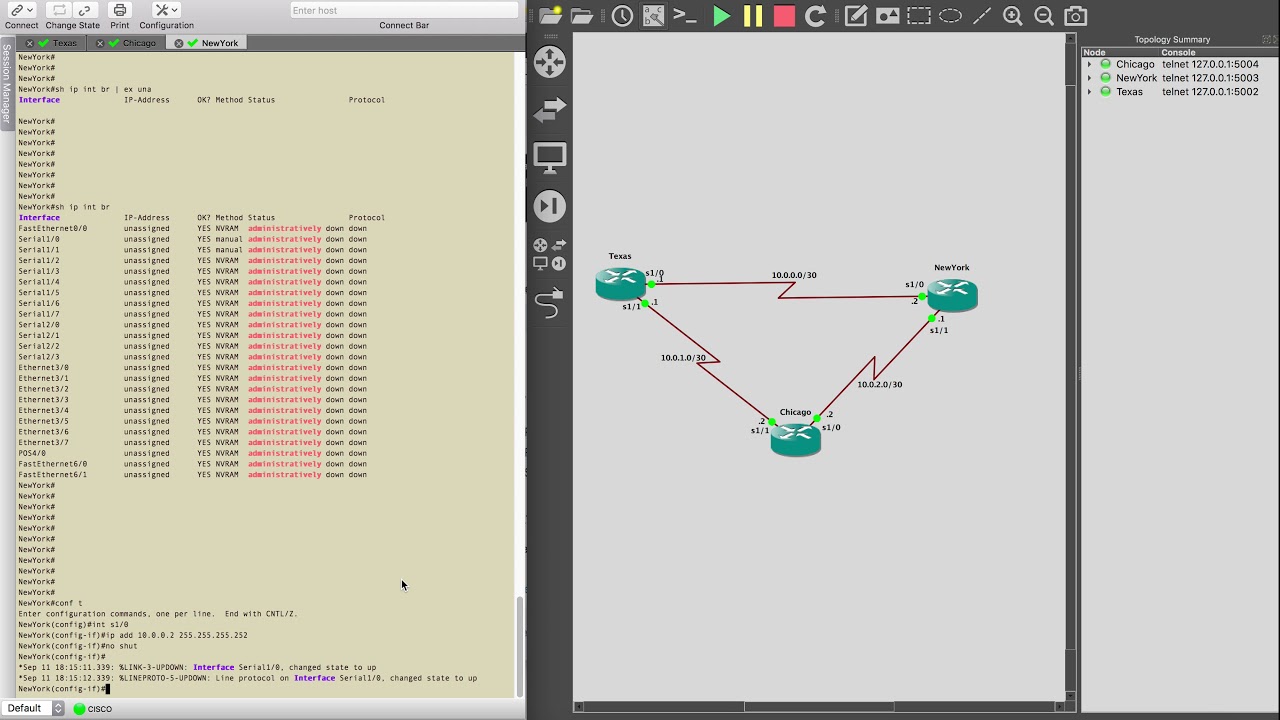Select the Add a note tool

tap(856, 16)
